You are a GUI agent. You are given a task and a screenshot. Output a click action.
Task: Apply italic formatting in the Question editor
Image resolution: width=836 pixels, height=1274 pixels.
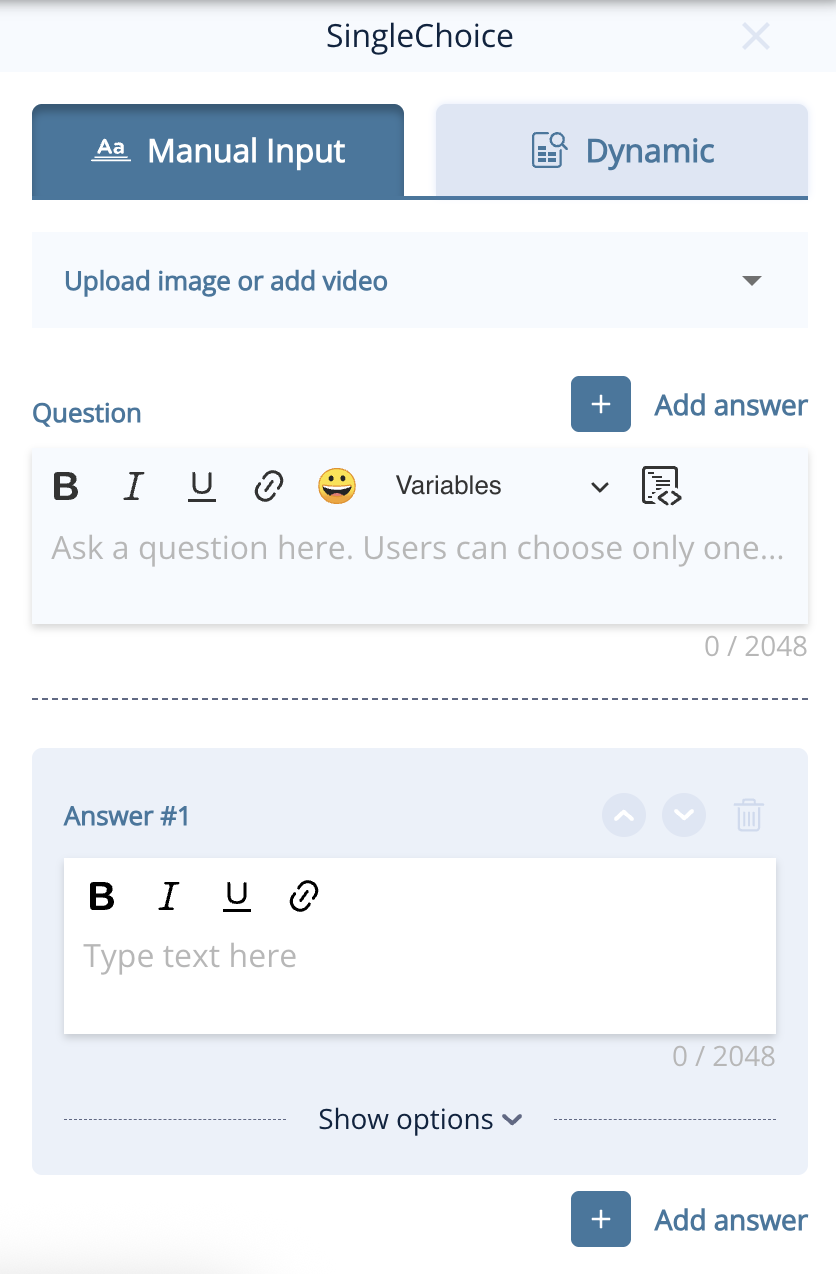[x=134, y=487]
